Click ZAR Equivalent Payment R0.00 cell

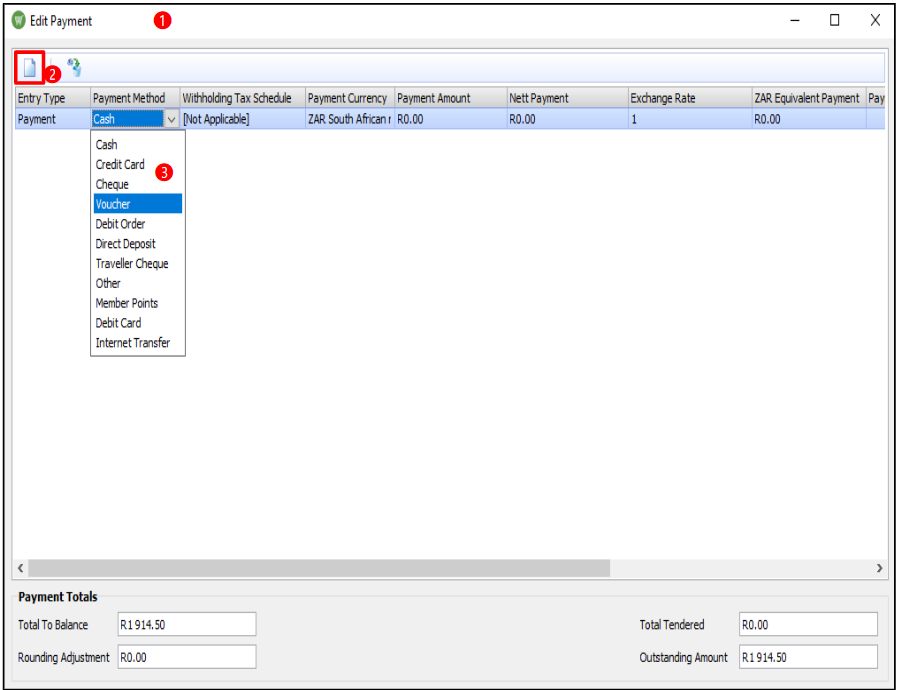809,119
